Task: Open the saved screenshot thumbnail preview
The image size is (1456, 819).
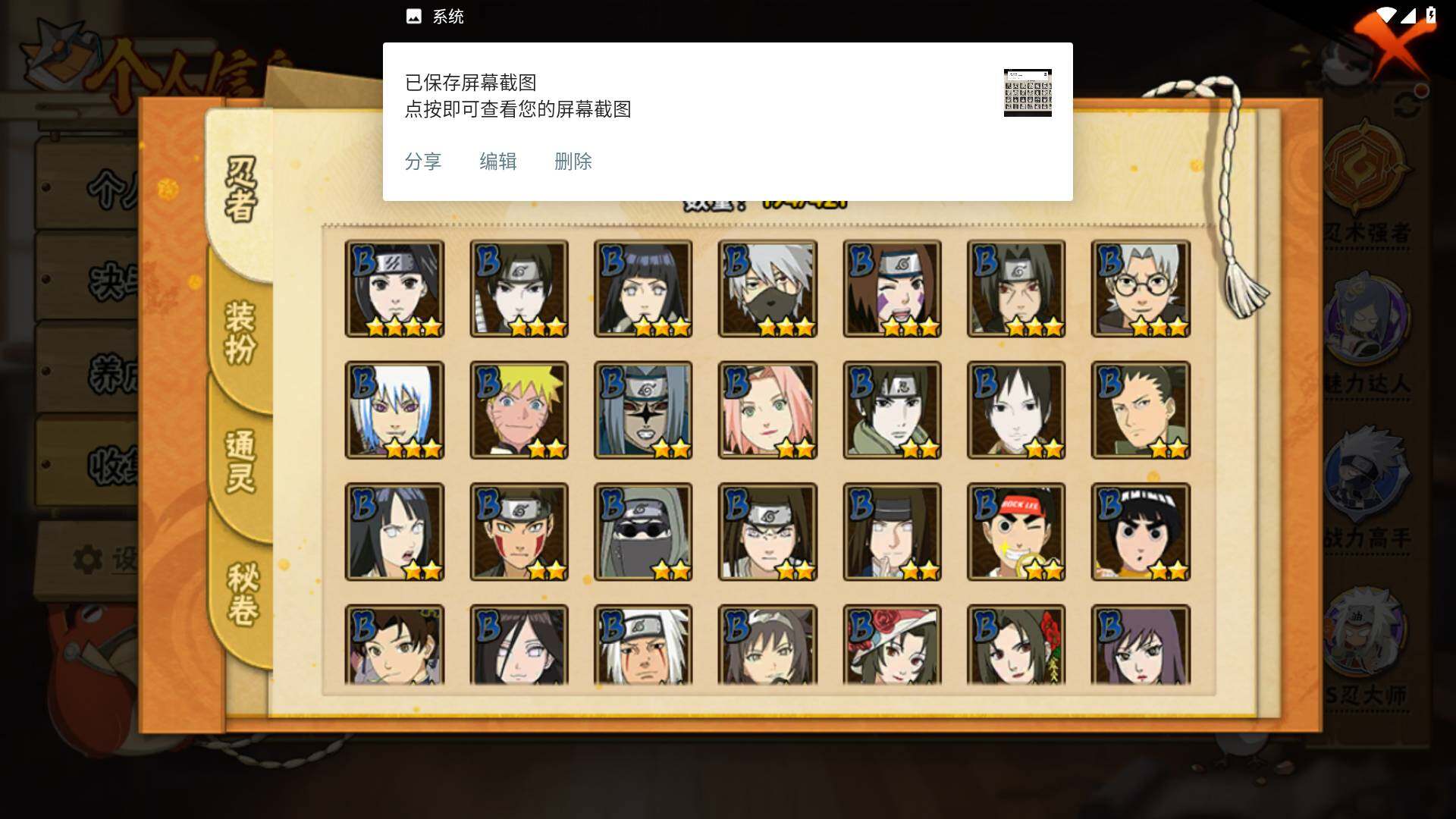Action: (x=1028, y=93)
